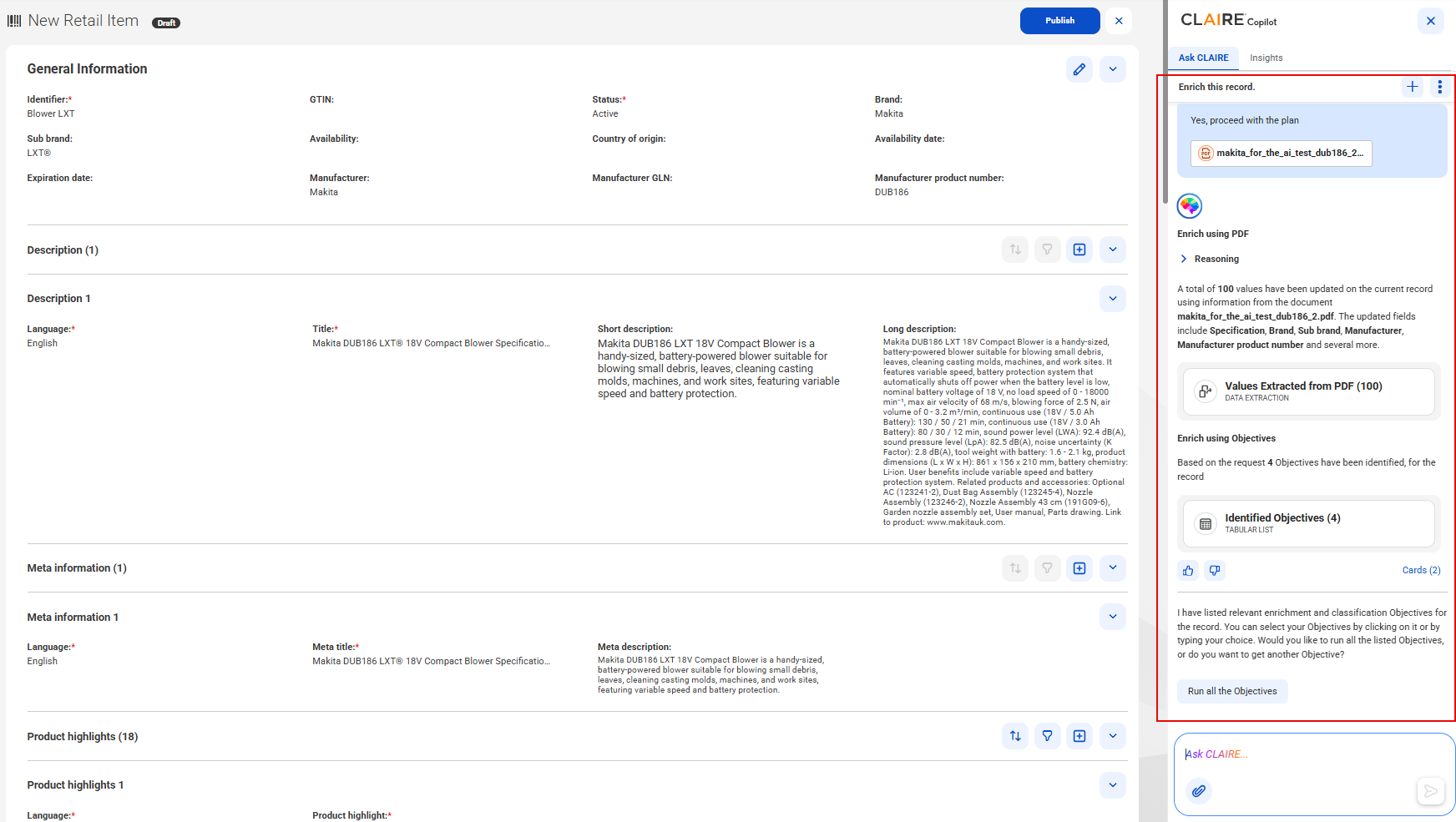This screenshot has height=822, width=1456.
Task: Click the Long description text in Description 1
Action: pyautogui.click(x=1005, y=432)
